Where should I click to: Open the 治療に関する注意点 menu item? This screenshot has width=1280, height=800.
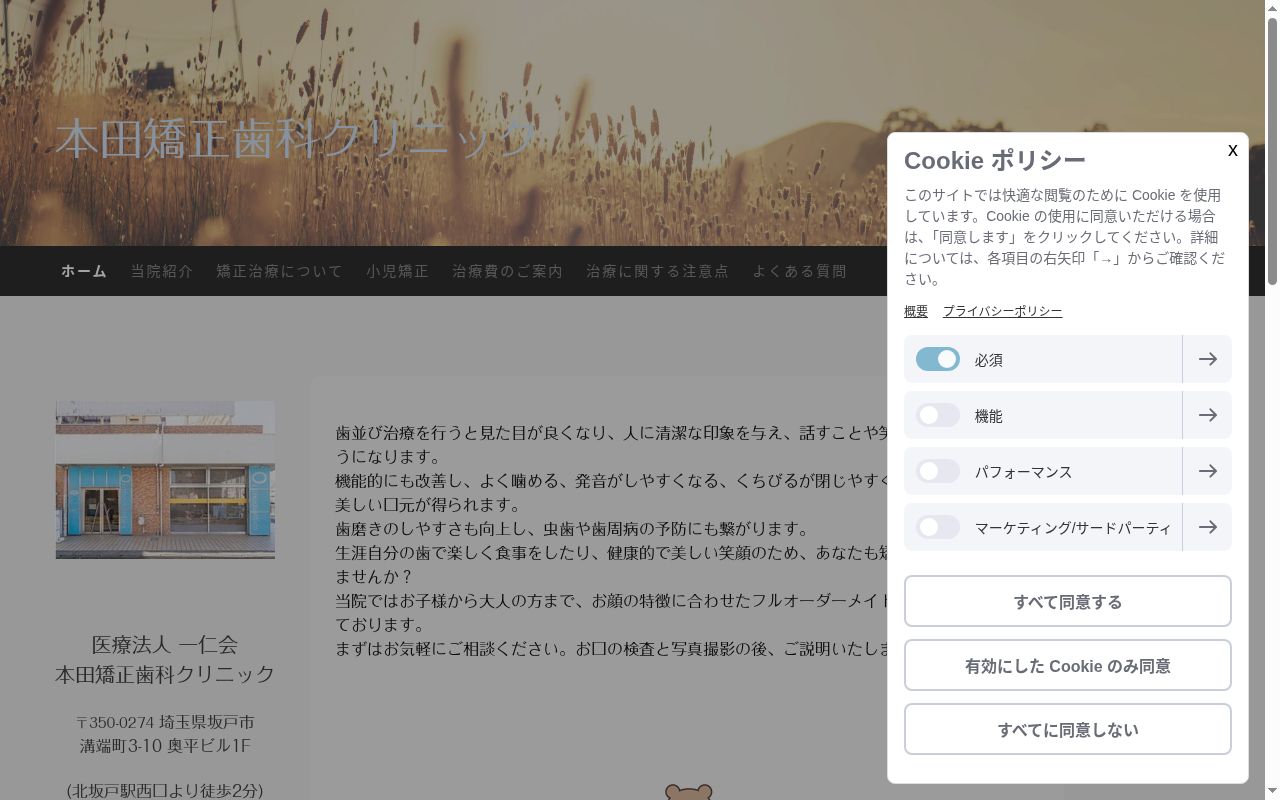click(x=658, y=271)
